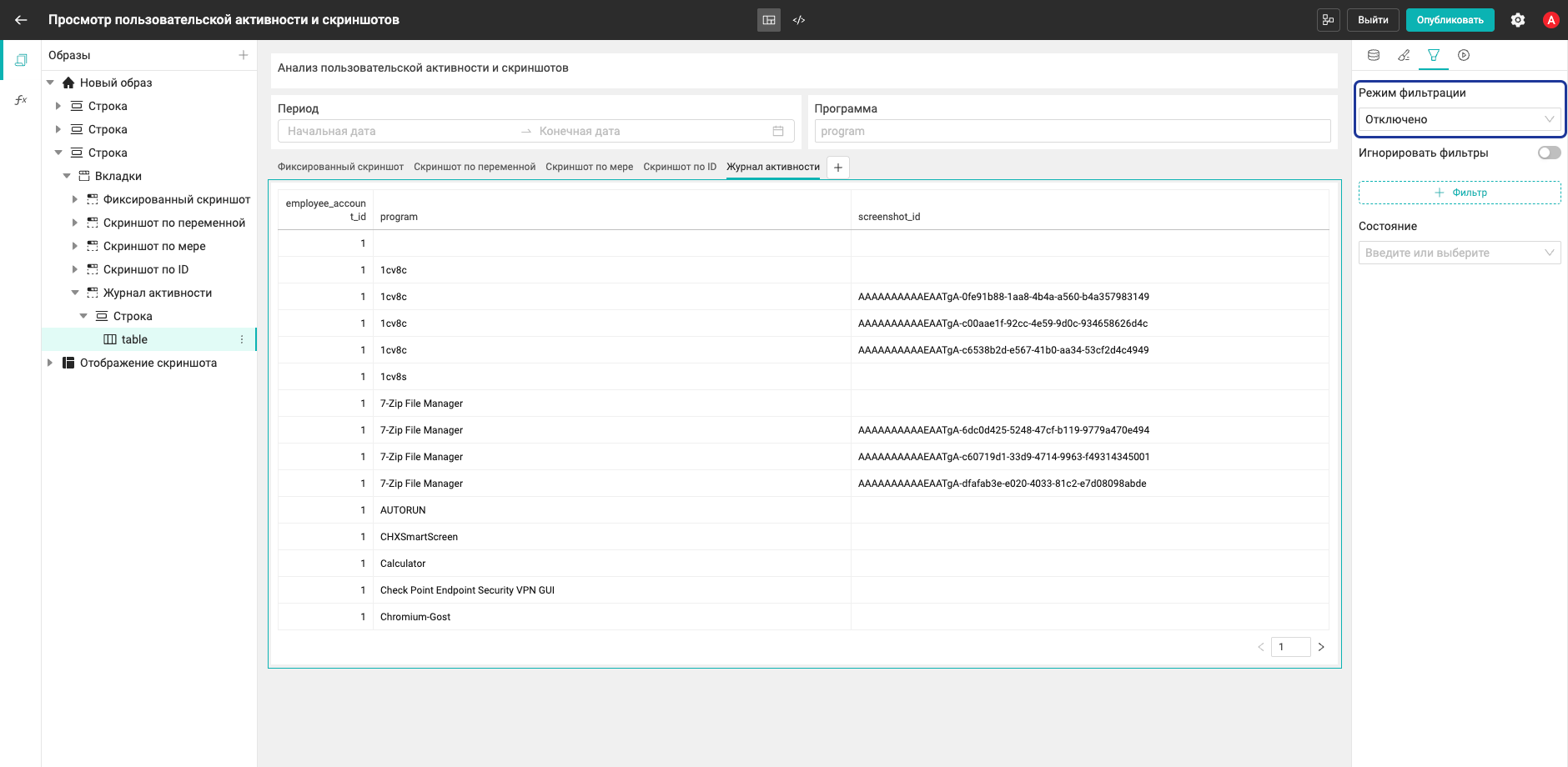Open the settings gear icon

click(x=1518, y=20)
